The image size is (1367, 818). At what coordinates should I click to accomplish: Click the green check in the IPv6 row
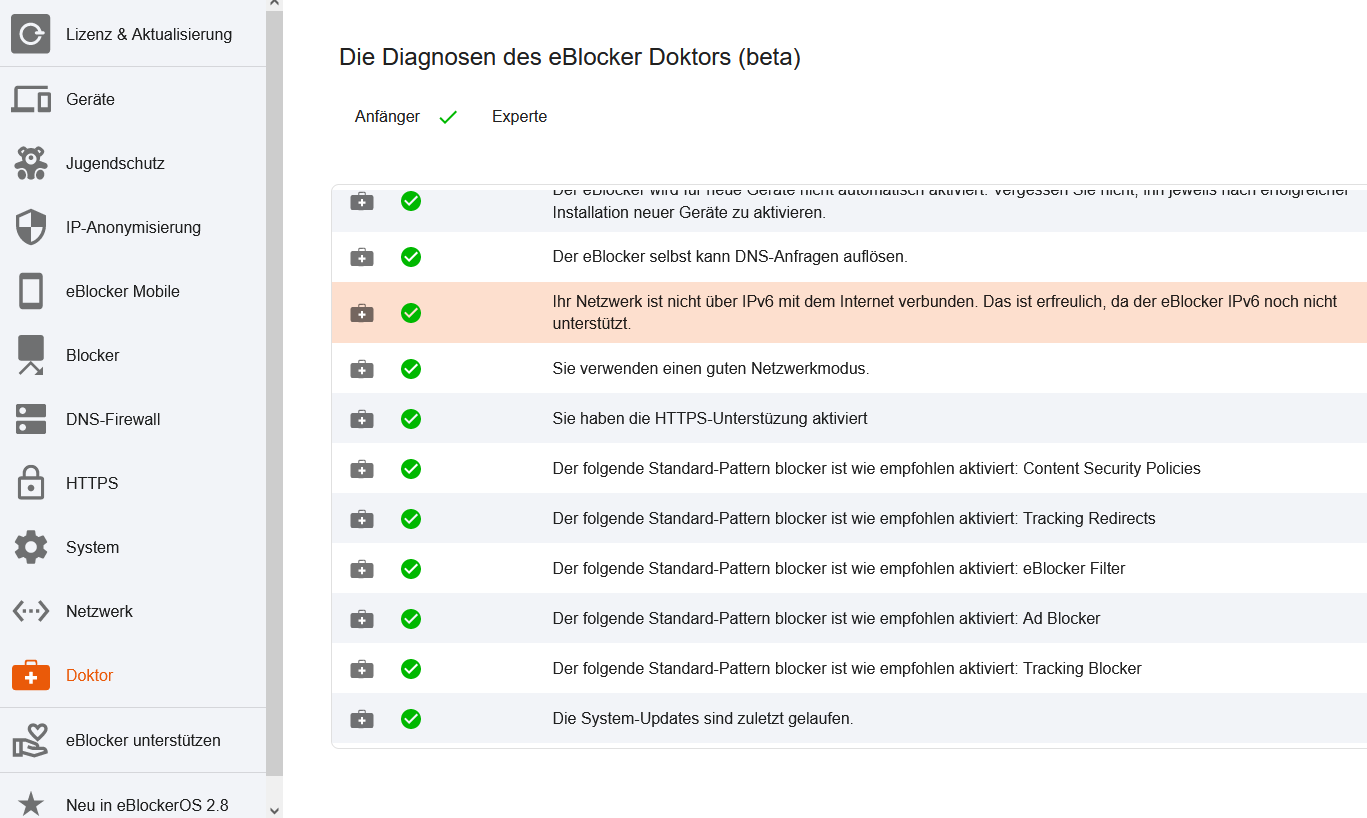tap(410, 313)
